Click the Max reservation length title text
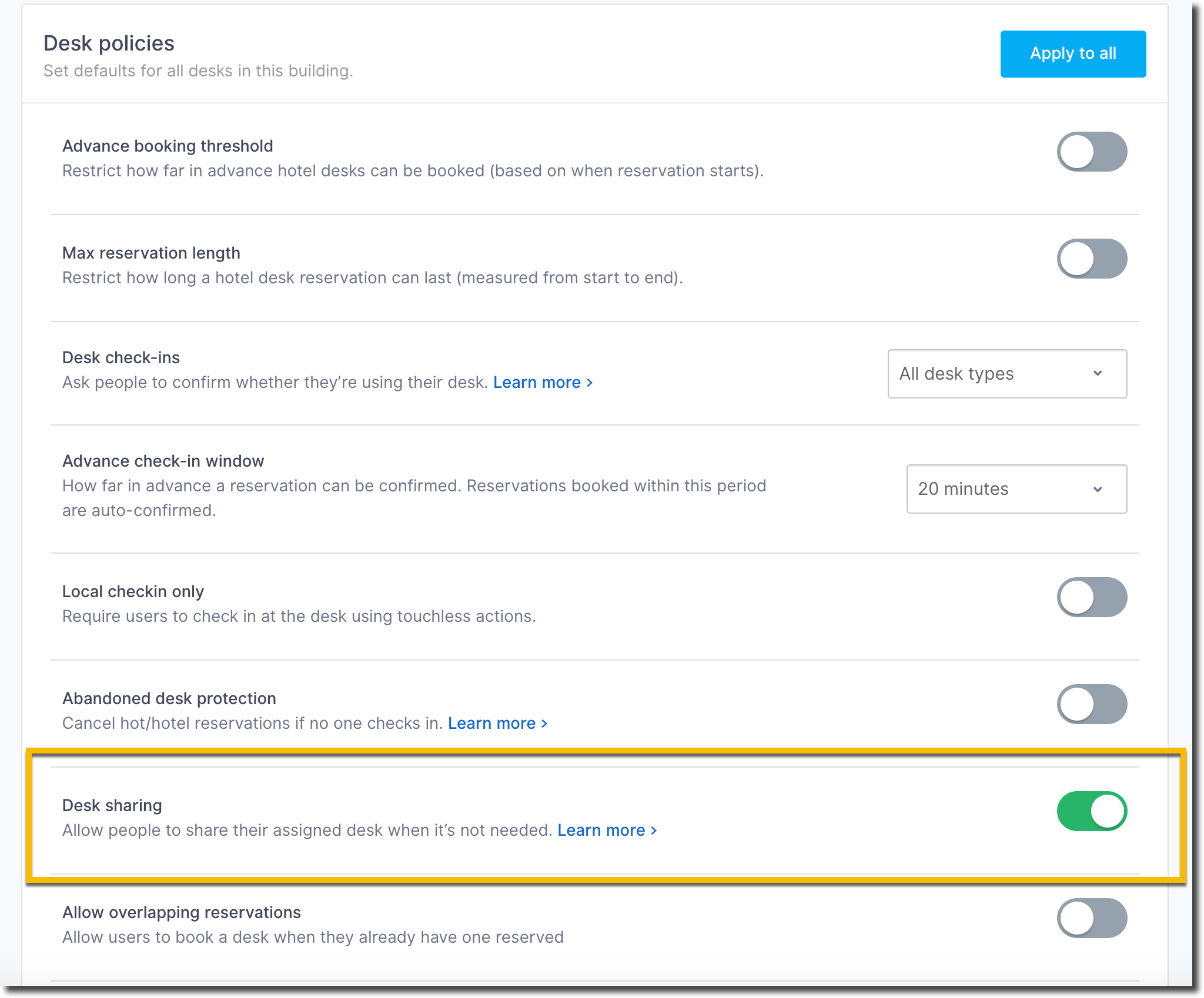 tap(151, 253)
